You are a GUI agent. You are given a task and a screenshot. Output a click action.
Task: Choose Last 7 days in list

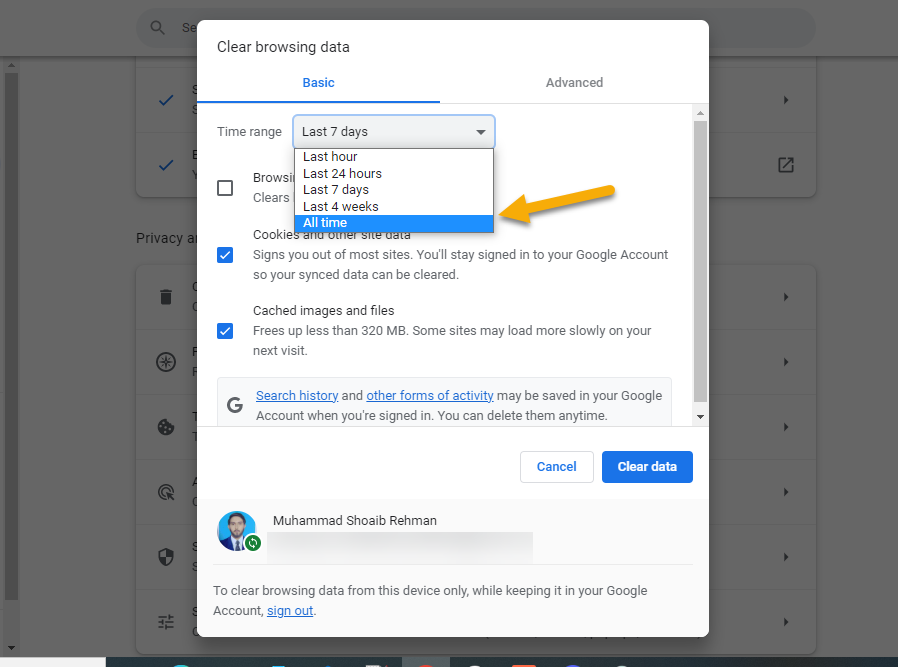pyautogui.click(x=393, y=190)
